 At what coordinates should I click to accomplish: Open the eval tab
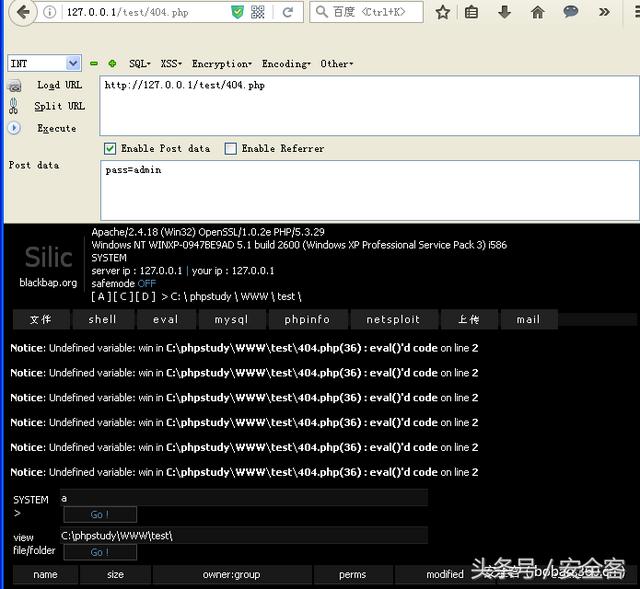tap(166, 319)
